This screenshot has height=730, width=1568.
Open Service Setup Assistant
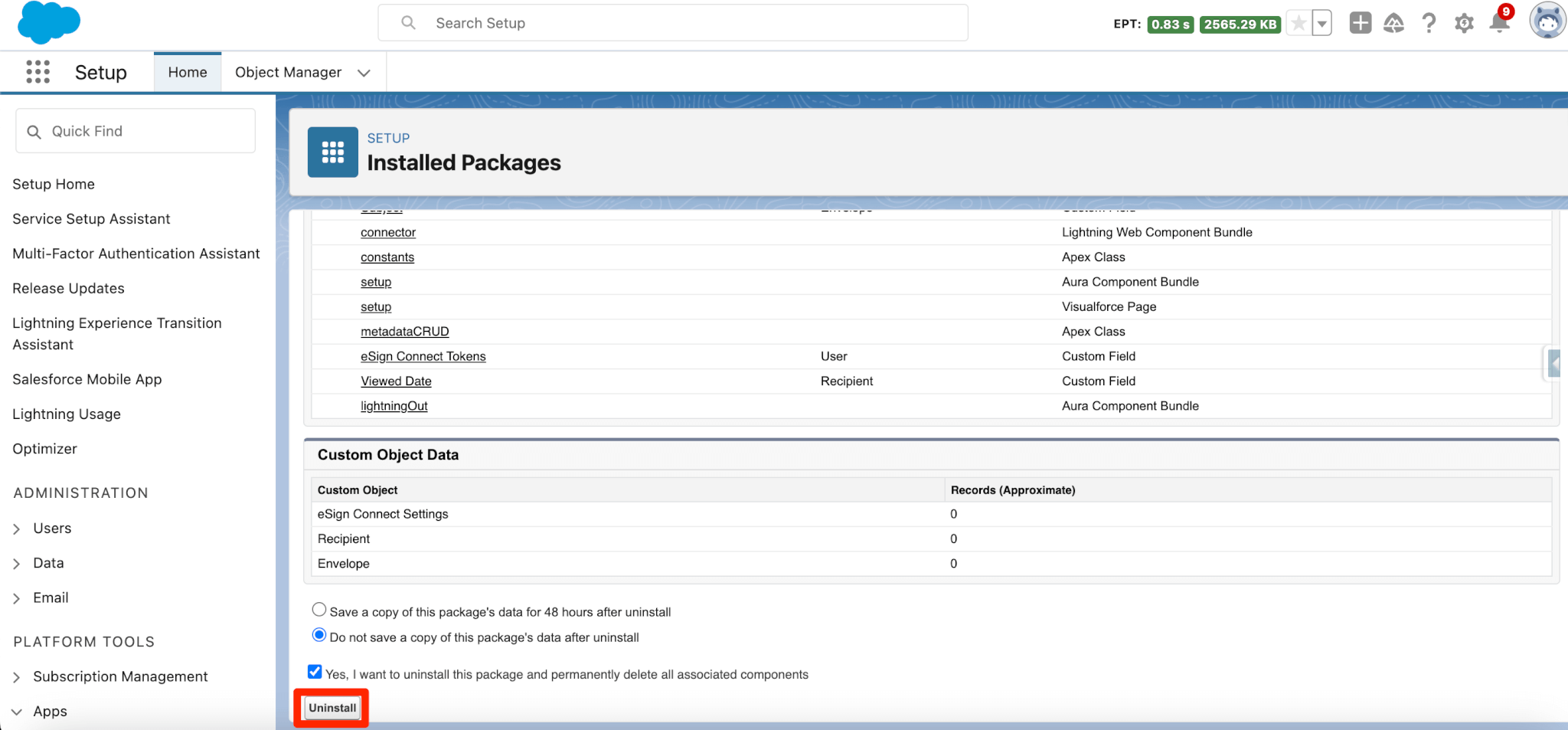point(91,219)
